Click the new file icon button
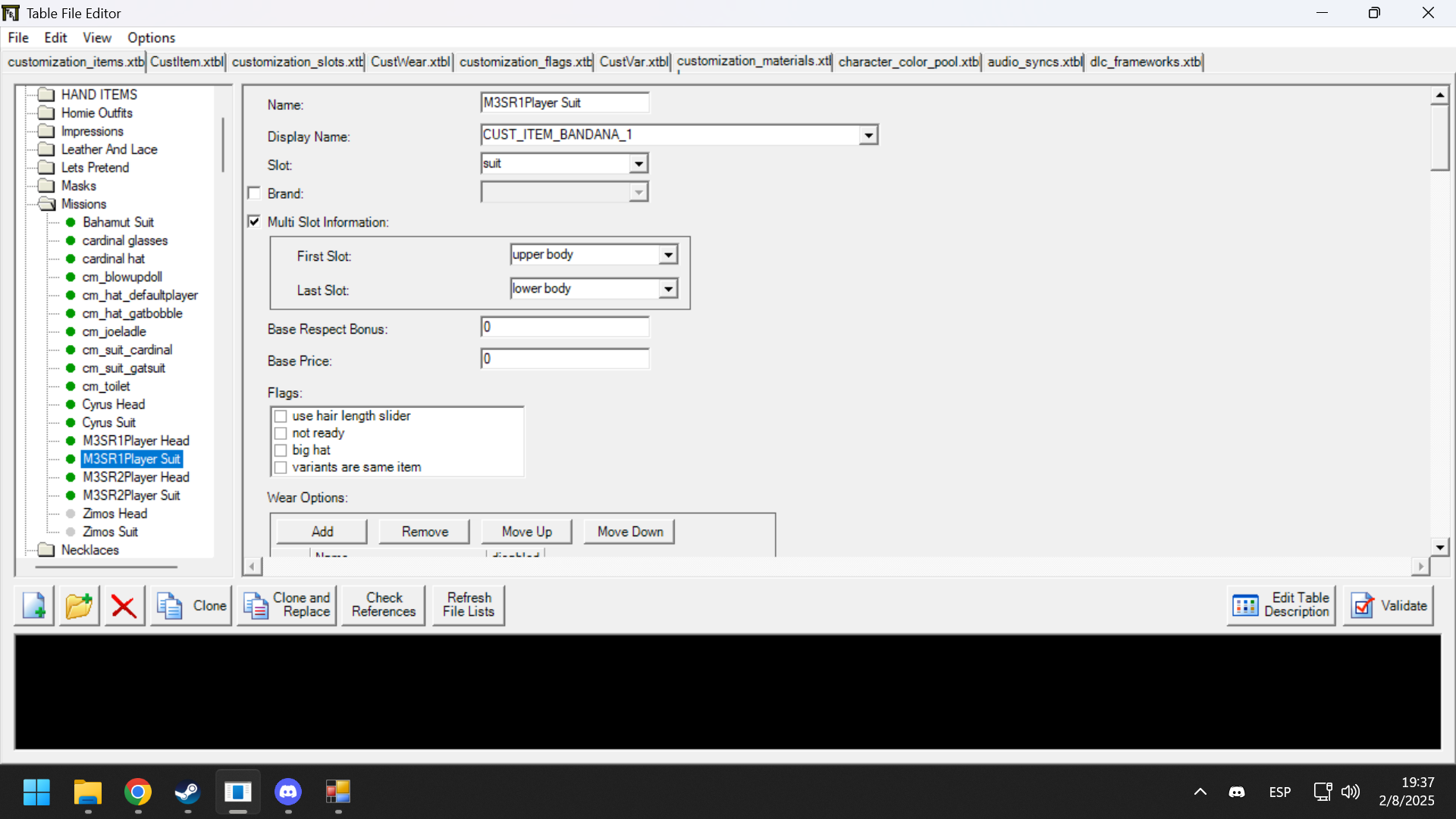 click(34, 605)
